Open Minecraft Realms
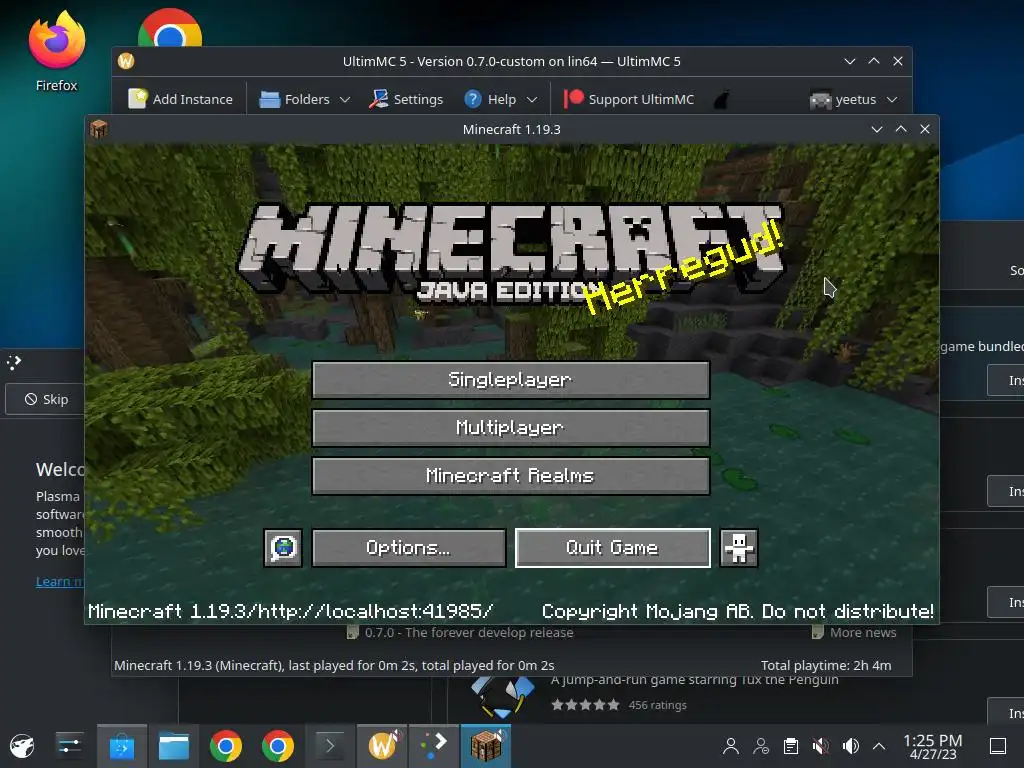The image size is (1024, 768). click(x=511, y=475)
